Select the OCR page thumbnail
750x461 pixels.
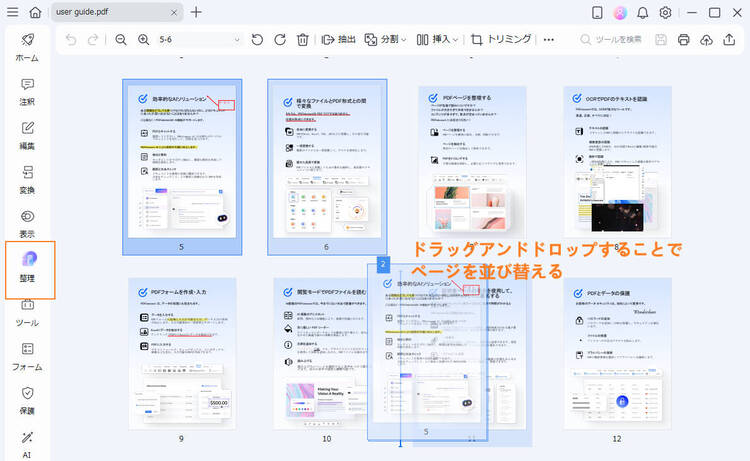[618, 162]
